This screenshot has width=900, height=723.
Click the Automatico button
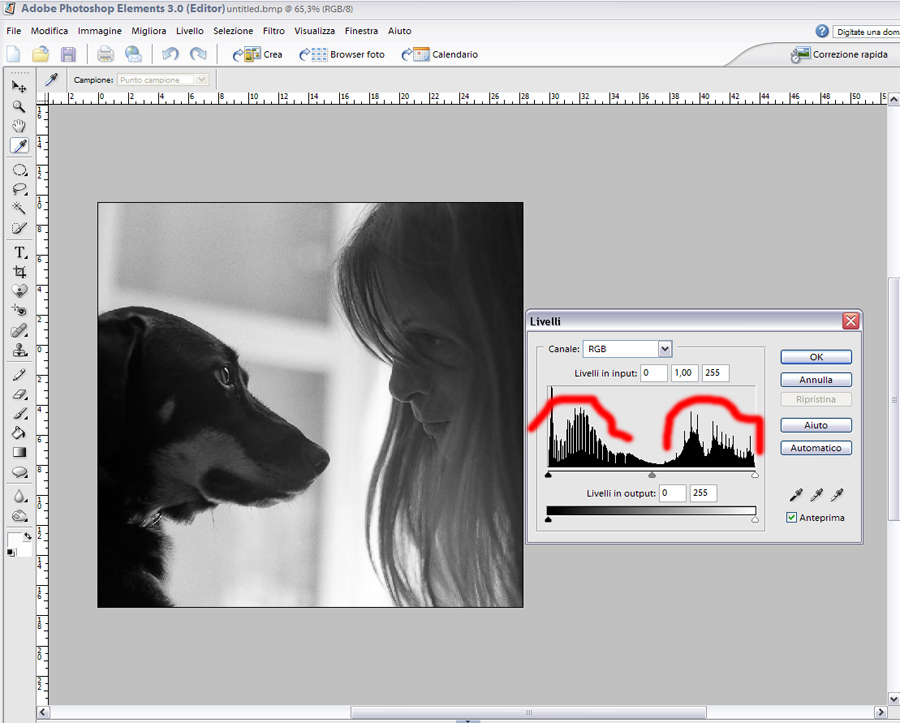816,448
